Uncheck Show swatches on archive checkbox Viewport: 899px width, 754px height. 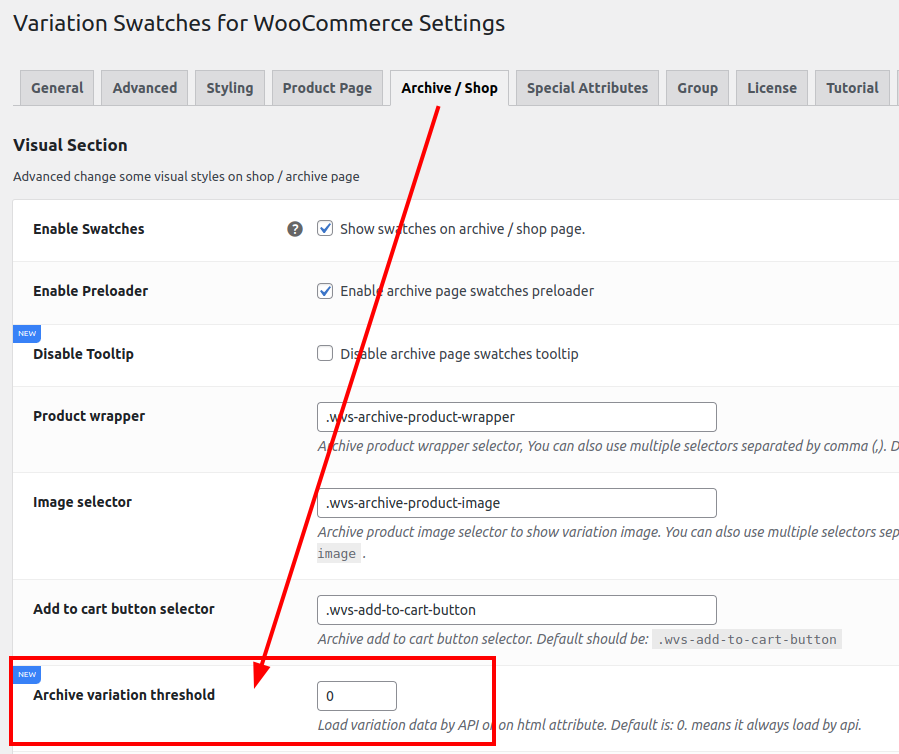(x=325, y=228)
